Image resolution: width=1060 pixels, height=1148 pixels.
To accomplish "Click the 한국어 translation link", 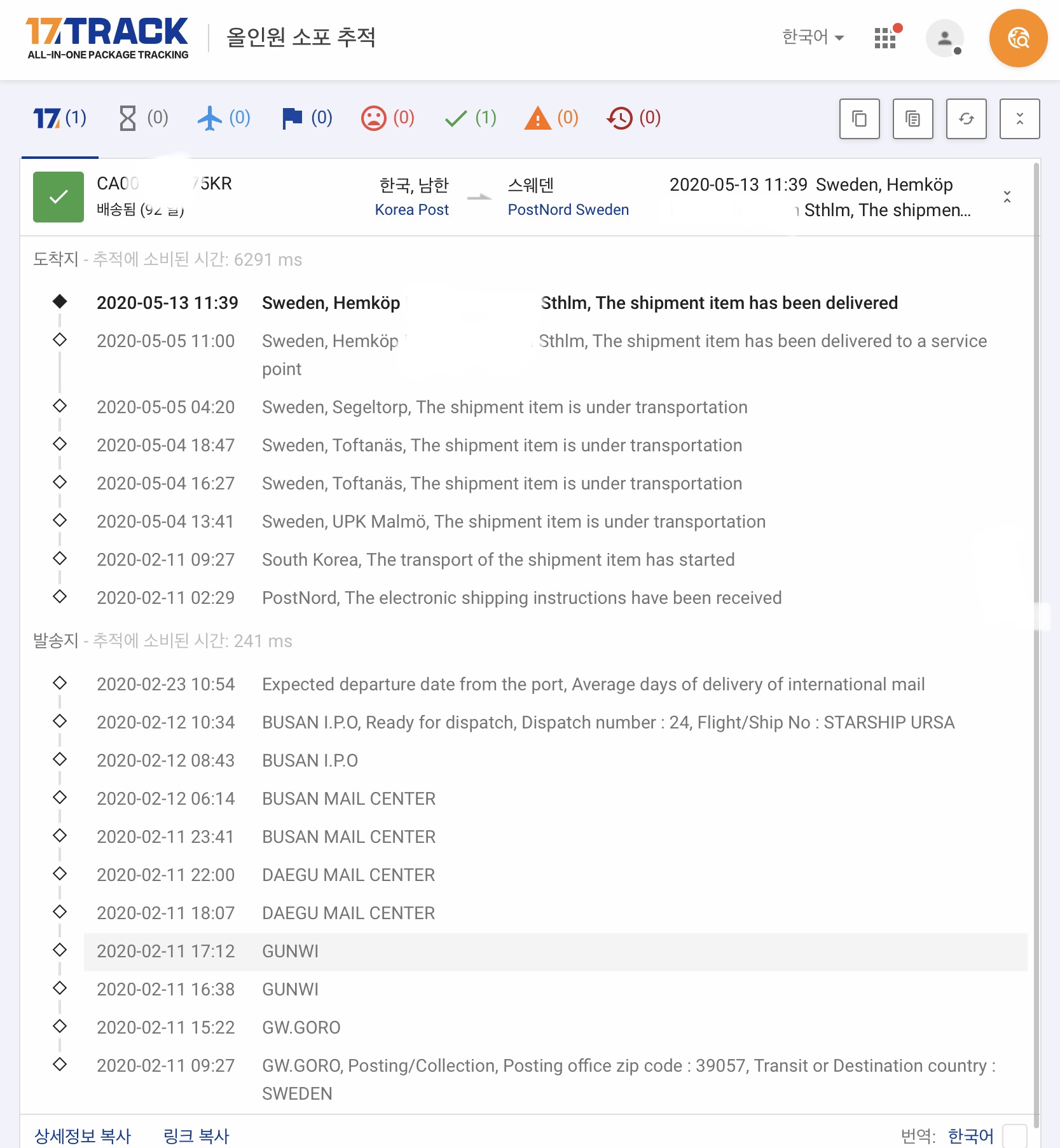I will pos(970,1137).
